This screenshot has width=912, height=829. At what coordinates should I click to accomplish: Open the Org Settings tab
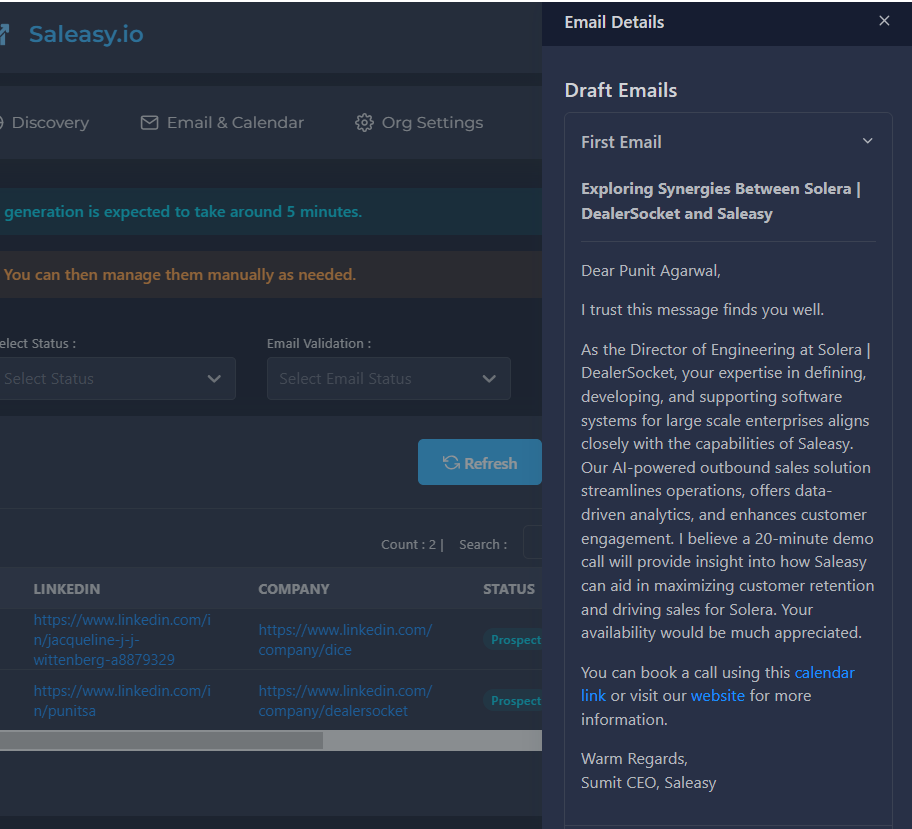point(419,123)
